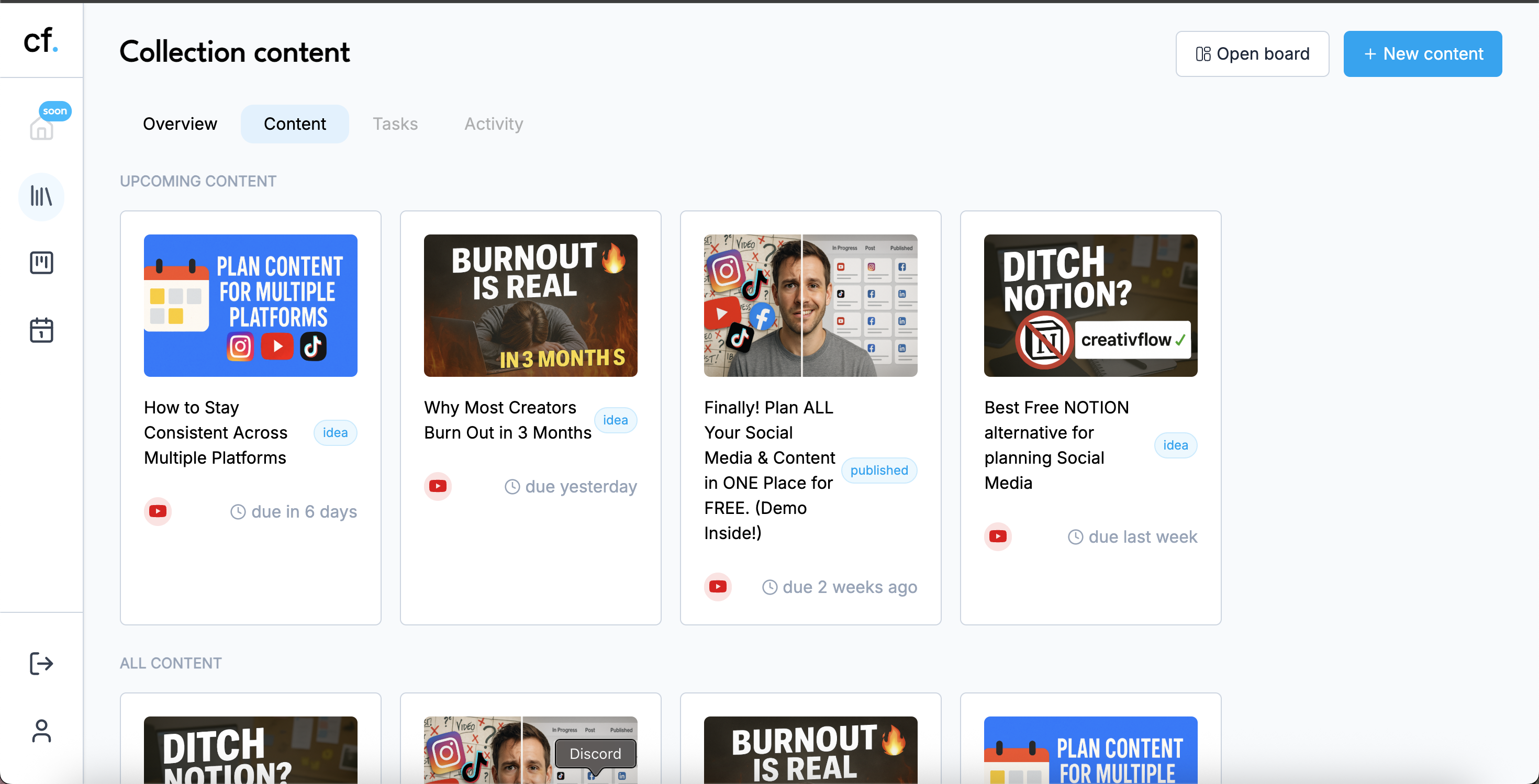Switch to the Overview tab

[180, 124]
